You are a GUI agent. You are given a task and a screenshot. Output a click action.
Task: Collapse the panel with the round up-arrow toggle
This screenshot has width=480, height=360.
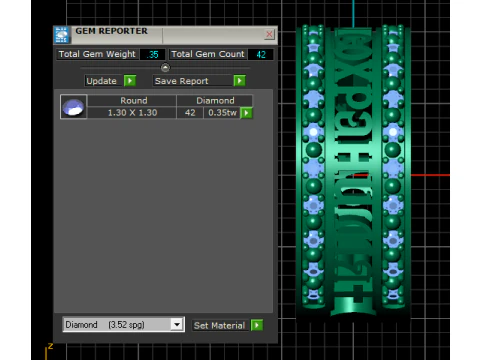coord(165,68)
